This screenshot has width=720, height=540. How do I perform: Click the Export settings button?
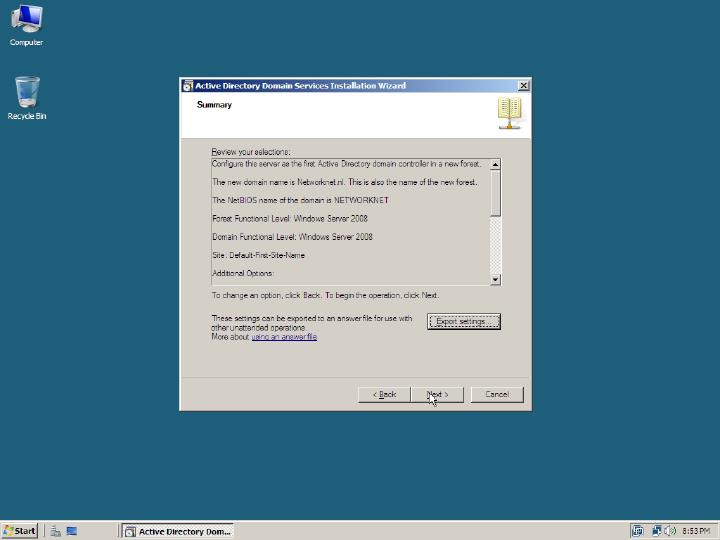point(464,321)
